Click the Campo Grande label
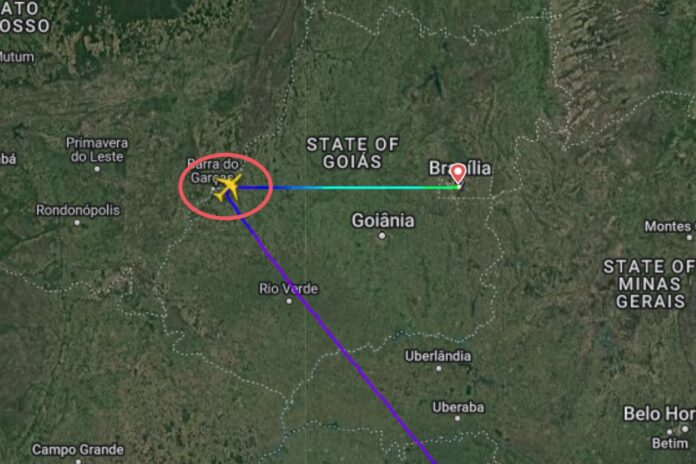696x464 pixels. (x=78, y=450)
